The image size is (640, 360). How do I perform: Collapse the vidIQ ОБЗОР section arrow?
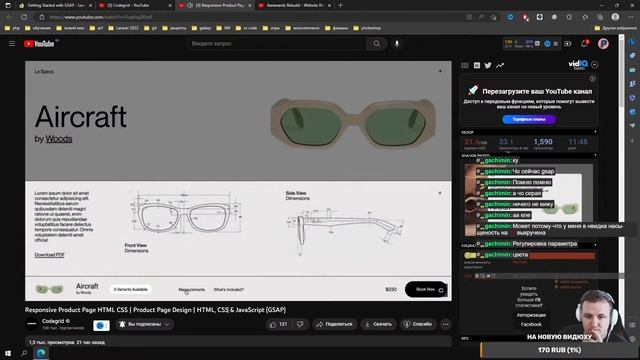tap(595, 132)
